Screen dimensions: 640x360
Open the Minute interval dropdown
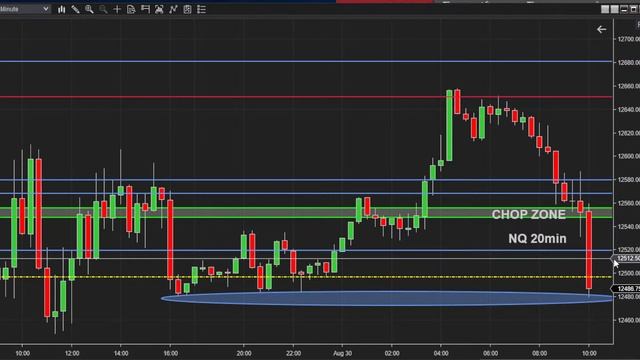[x=24, y=9]
